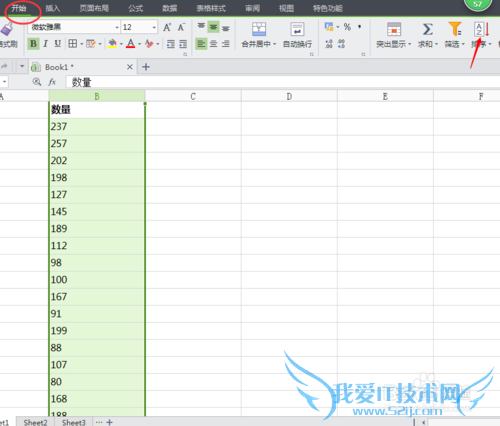Click the cell containing 237
This screenshot has height=426, width=500.
click(97, 127)
